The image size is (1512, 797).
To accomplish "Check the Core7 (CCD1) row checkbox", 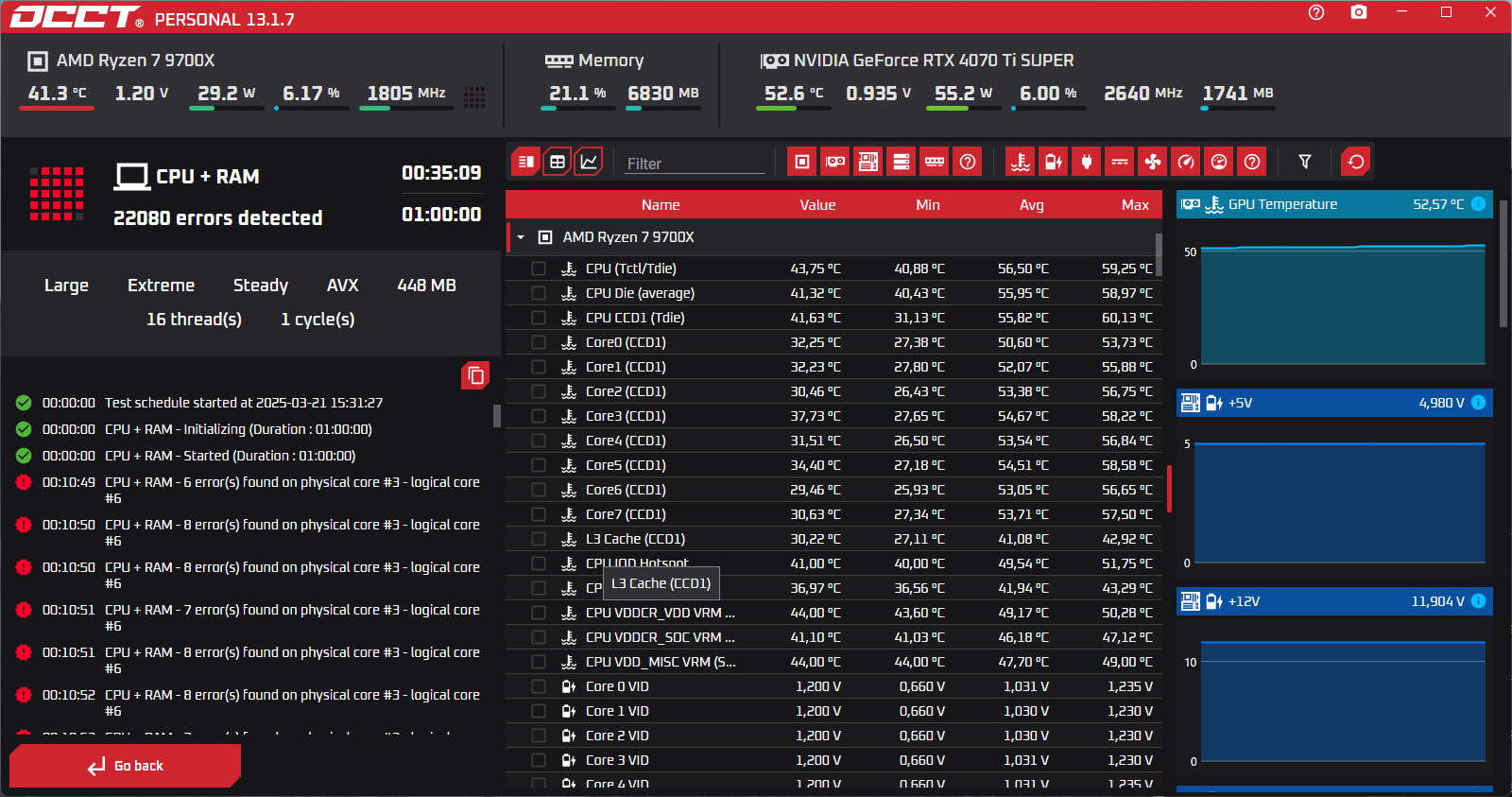I will click(539, 514).
